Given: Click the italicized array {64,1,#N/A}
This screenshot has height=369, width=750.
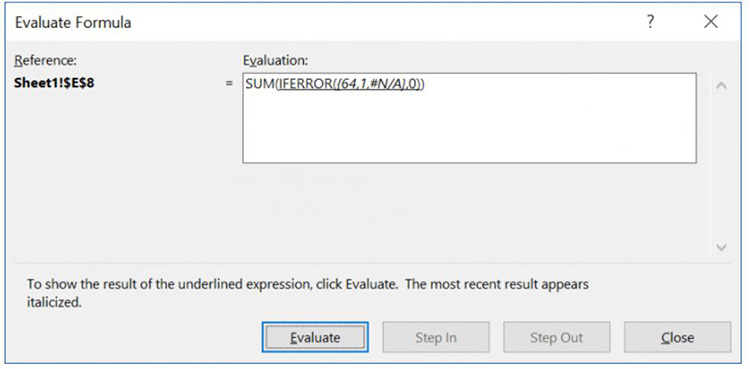Looking at the screenshot, I should 369,84.
